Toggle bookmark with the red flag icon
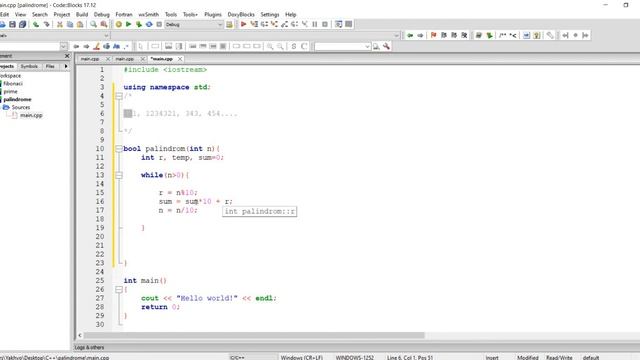The height and width of the screenshot is (360, 640). (x=433, y=36)
